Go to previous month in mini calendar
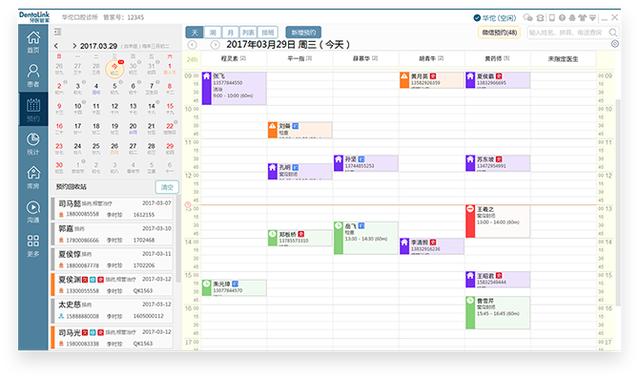This screenshot has width=640, height=379. (56, 46)
